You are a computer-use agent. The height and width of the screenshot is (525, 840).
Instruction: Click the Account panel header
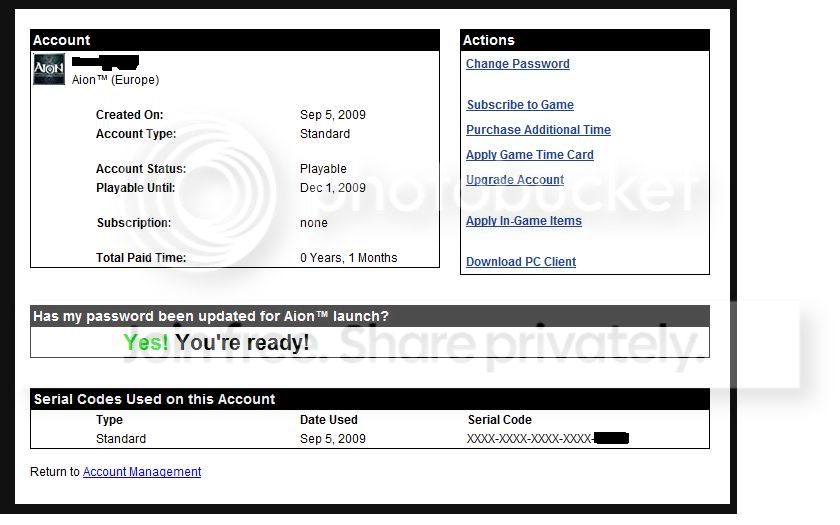[235, 40]
